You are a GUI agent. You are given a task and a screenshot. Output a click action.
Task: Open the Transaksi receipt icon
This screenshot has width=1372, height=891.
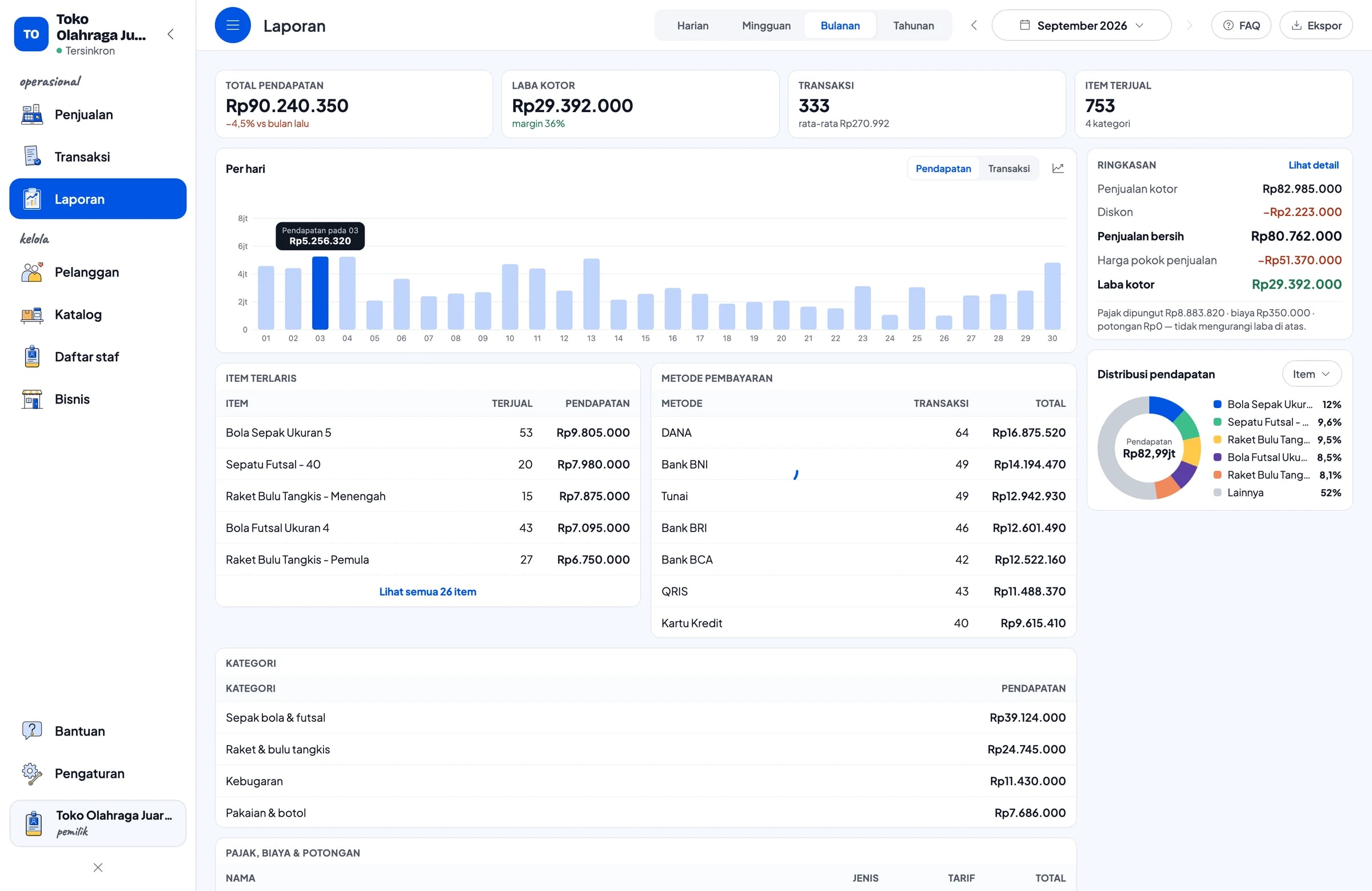pos(31,156)
